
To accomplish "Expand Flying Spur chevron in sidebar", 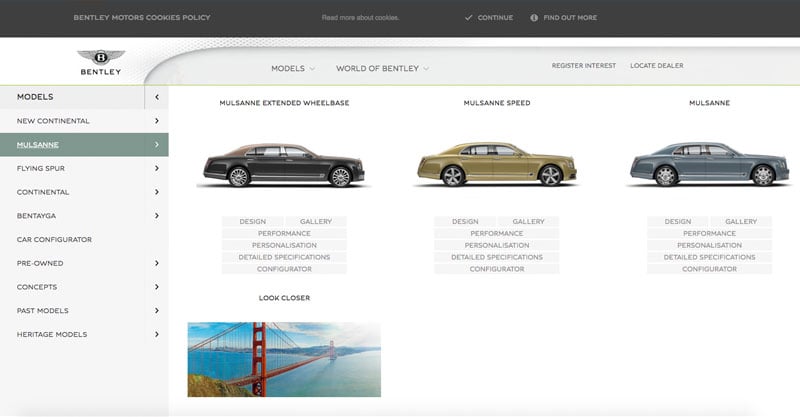I will coord(157,168).
